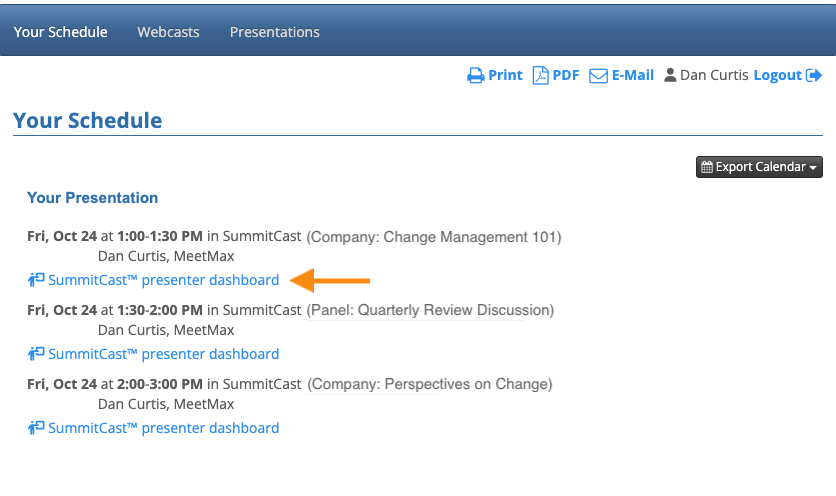
Task: Click the Export Calendar caret arrow
Action: pos(814,168)
